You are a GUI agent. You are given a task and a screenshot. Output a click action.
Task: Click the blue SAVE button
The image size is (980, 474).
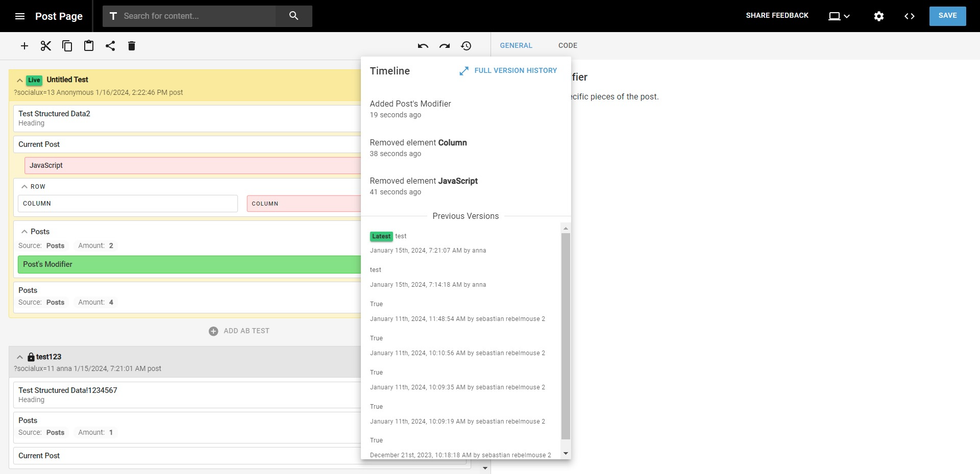(947, 16)
